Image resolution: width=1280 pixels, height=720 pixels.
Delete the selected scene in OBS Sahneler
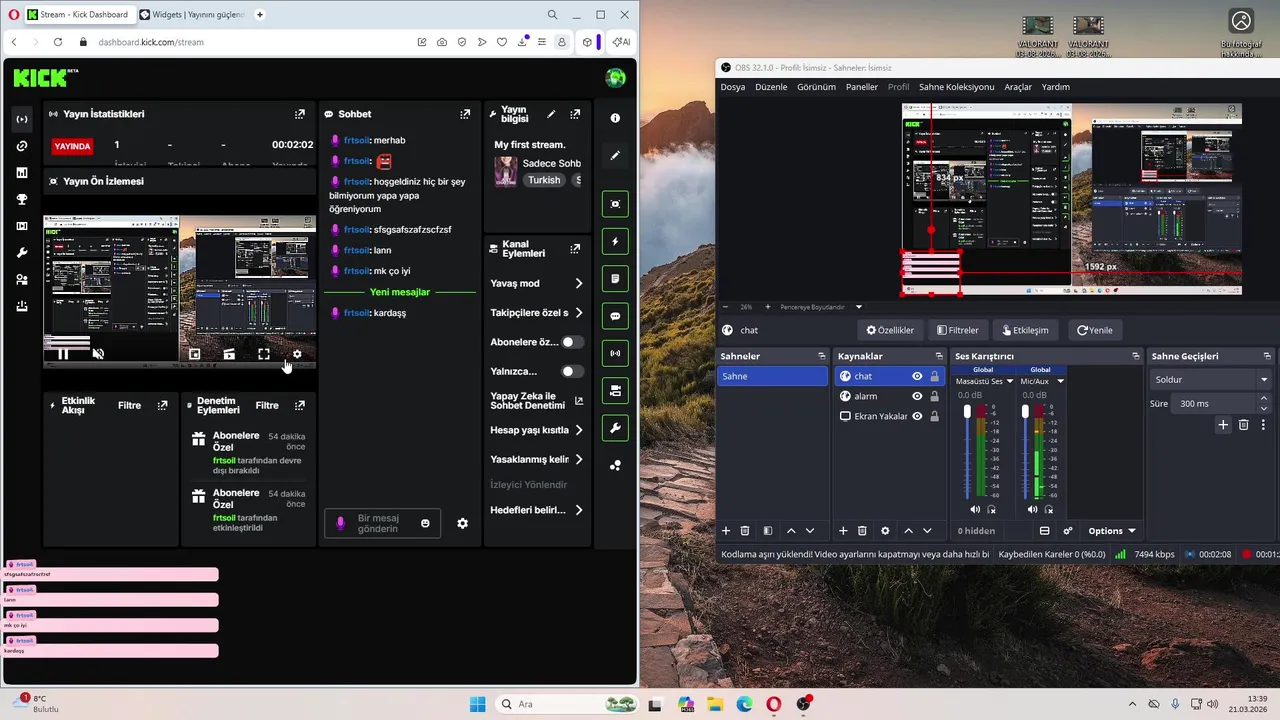[745, 531]
